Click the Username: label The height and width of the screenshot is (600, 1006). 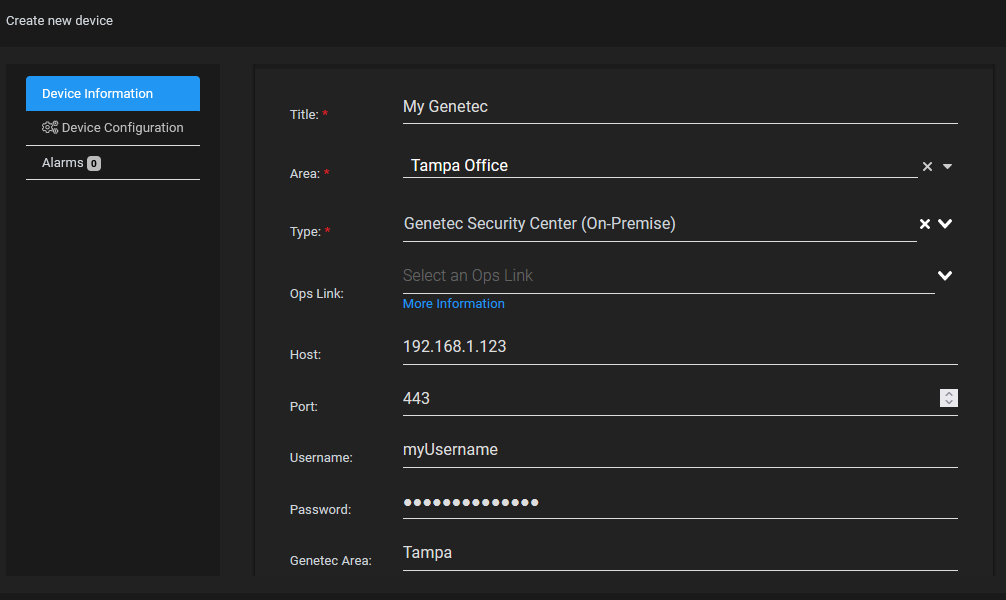tap(321, 458)
